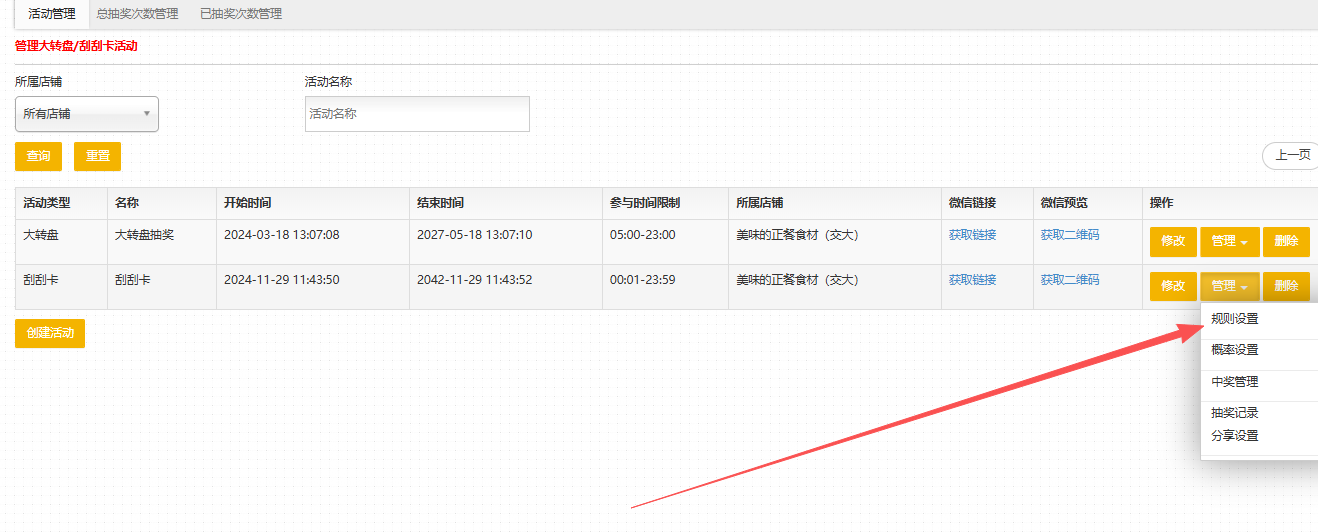Screen dimensions: 1318x532
Task: Choose 概率设置 from the dropdown menu
Action: tap(1235, 350)
